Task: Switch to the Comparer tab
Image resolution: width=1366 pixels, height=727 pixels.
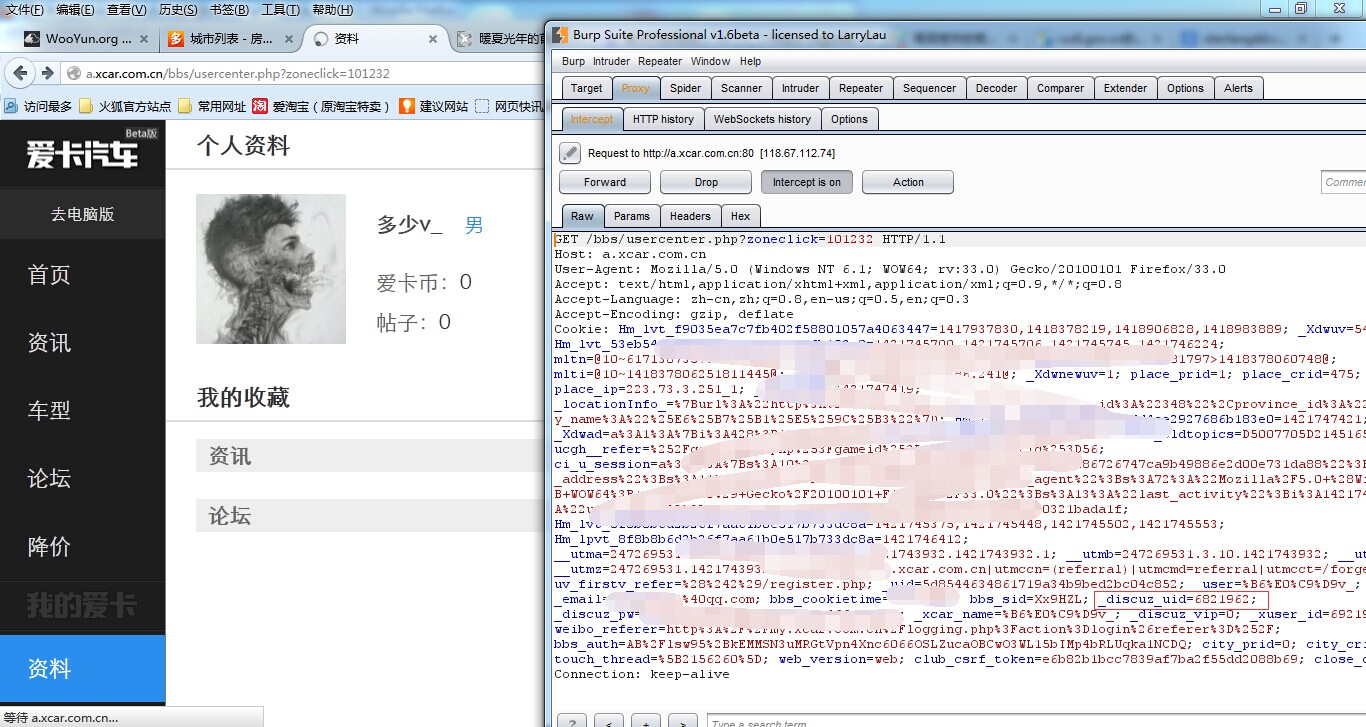Action: pos(1060,88)
